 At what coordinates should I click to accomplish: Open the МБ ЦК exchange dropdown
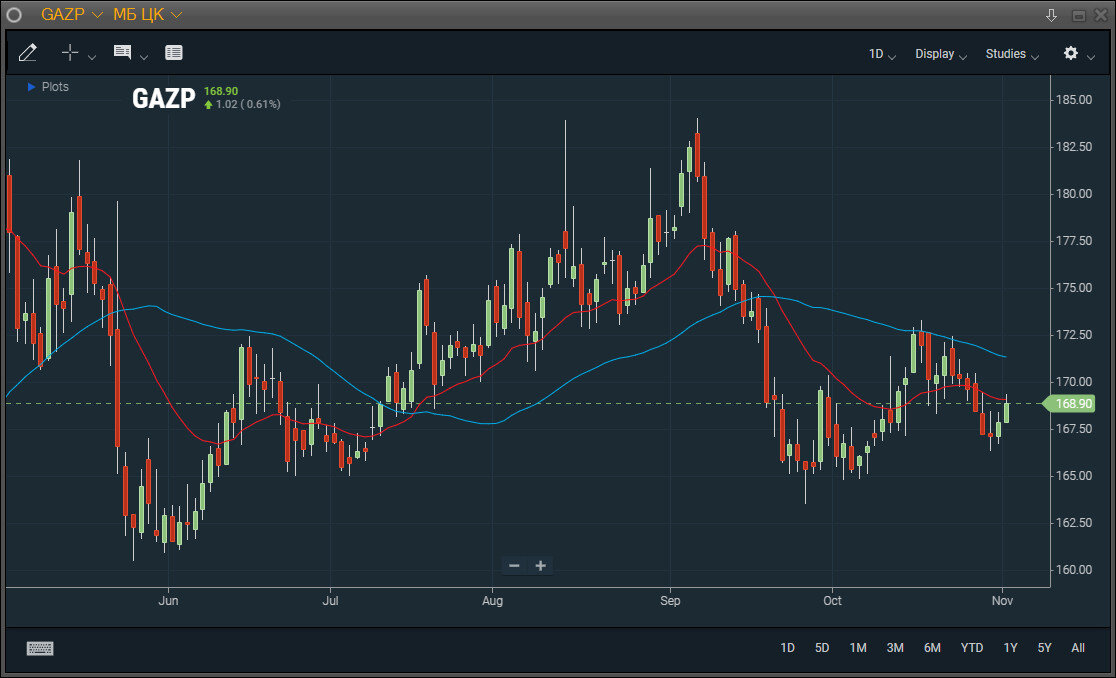tap(147, 14)
